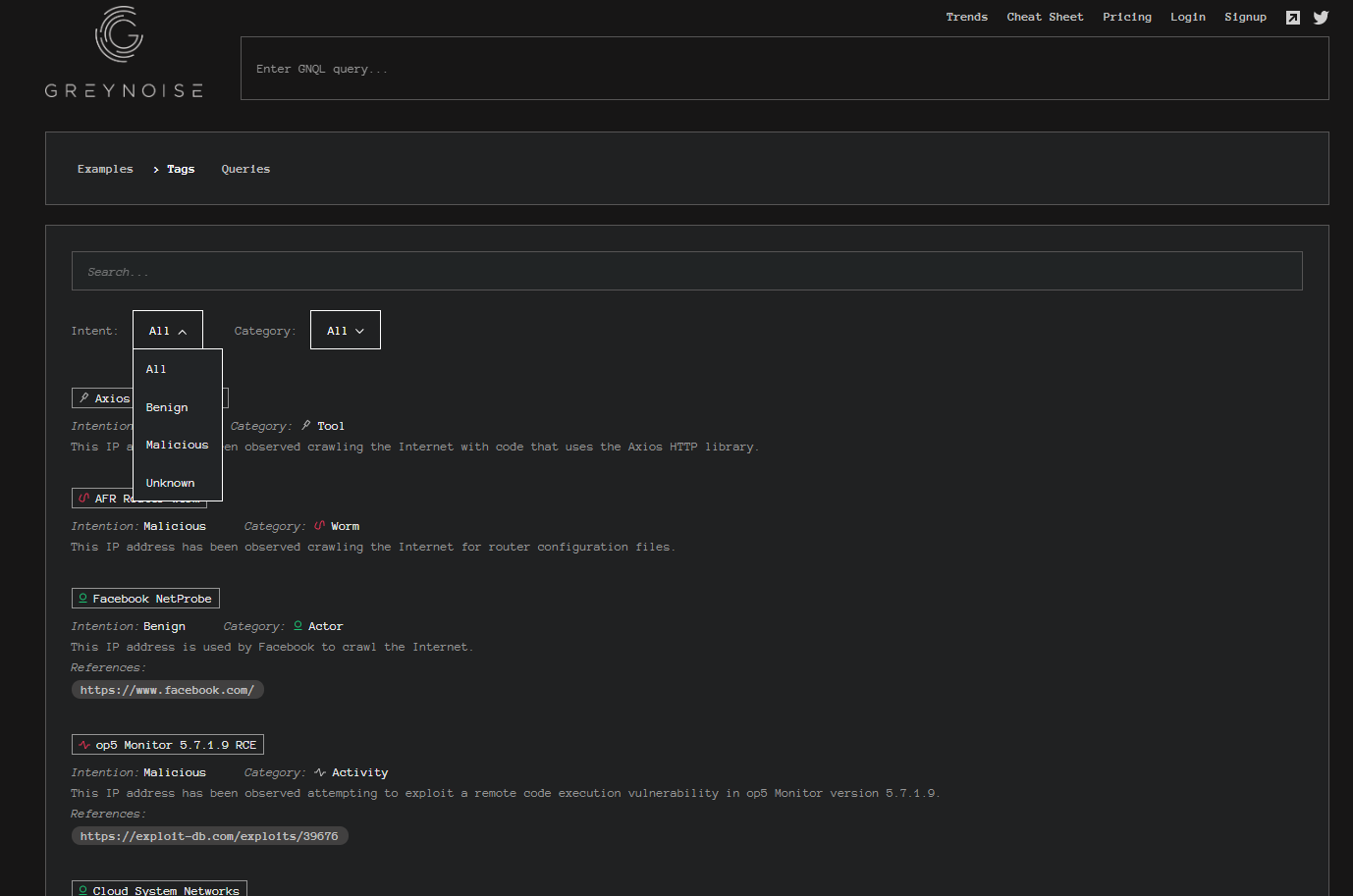Screen dimensions: 1353x896
Task: Click the Signup navigation item
Action: pyautogui.click(x=1245, y=17)
